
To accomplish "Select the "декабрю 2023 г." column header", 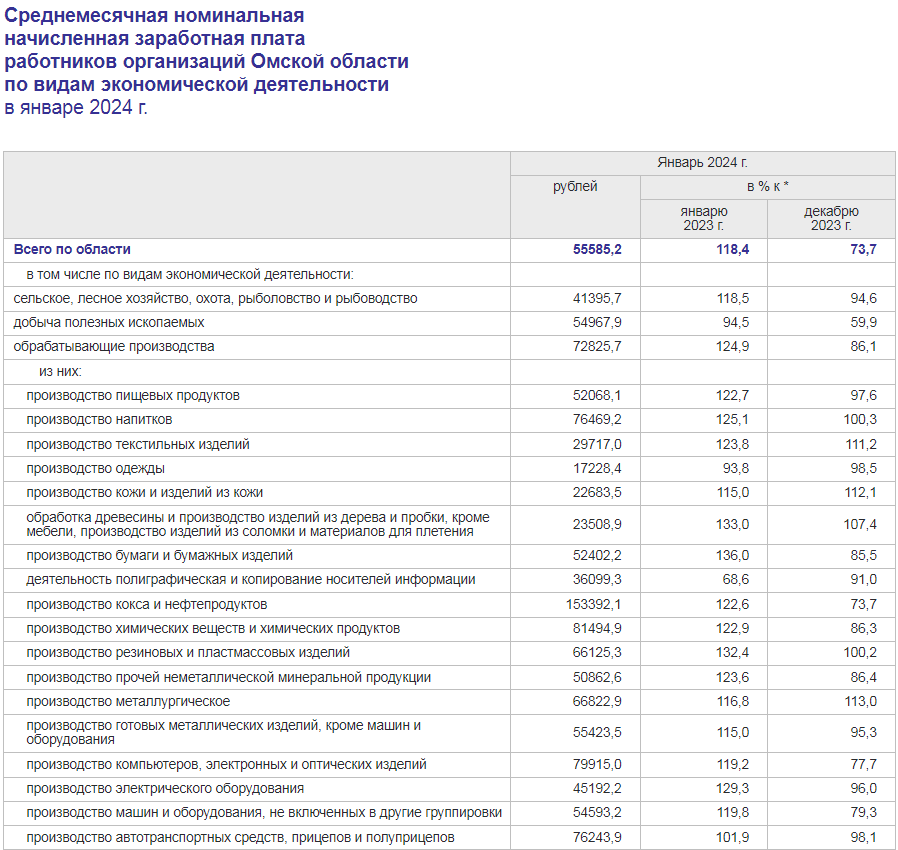I will point(831,218).
